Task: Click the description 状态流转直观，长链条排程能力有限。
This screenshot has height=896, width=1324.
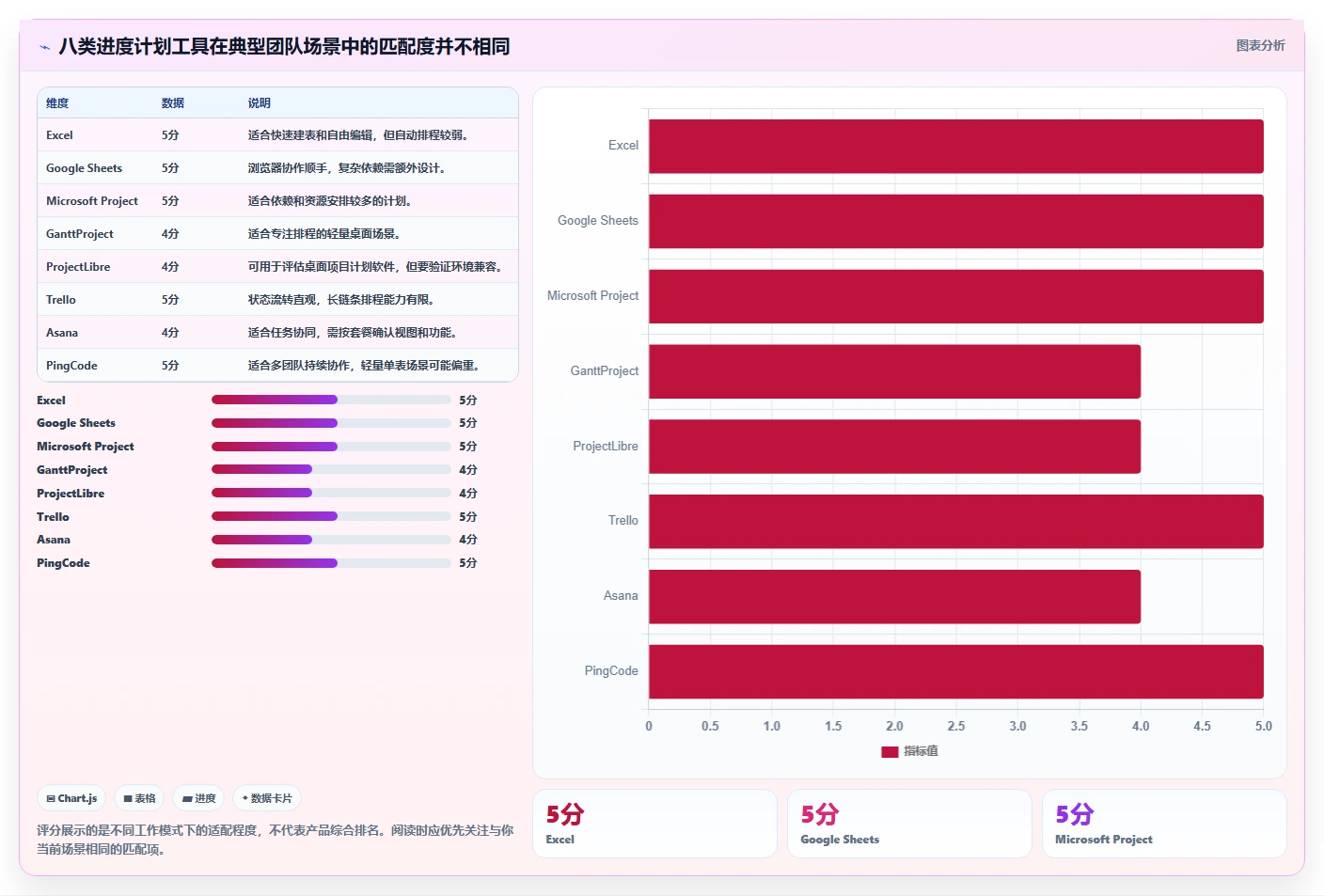Action: (x=341, y=300)
